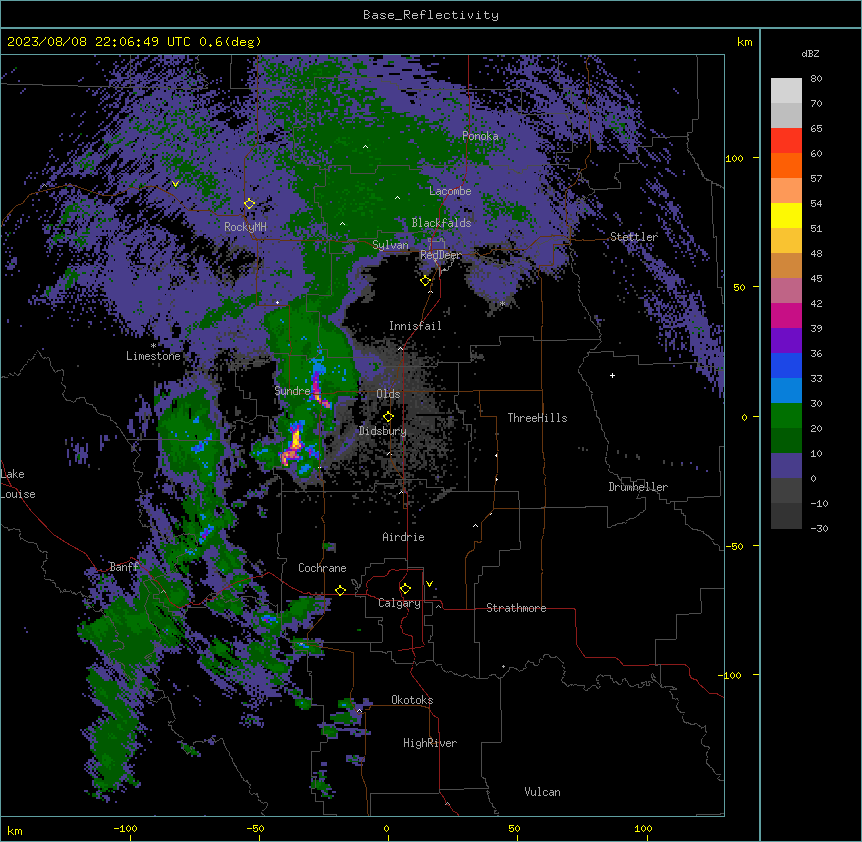Click the white plus marker north of Drumheller
The height and width of the screenshot is (842, 862).
[x=612, y=375]
